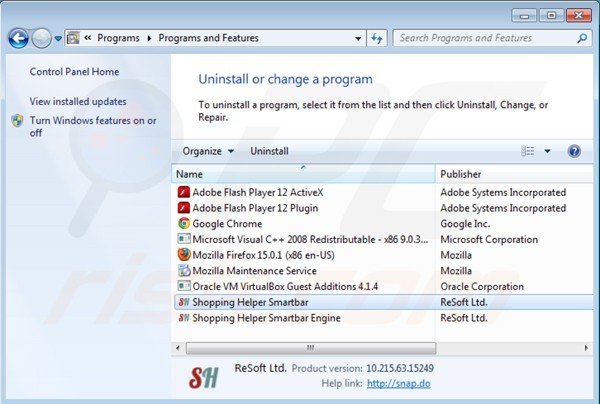This screenshot has height=404, width=600.
Task: Refresh the Programs and Features view
Action: click(x=377, y=38)
